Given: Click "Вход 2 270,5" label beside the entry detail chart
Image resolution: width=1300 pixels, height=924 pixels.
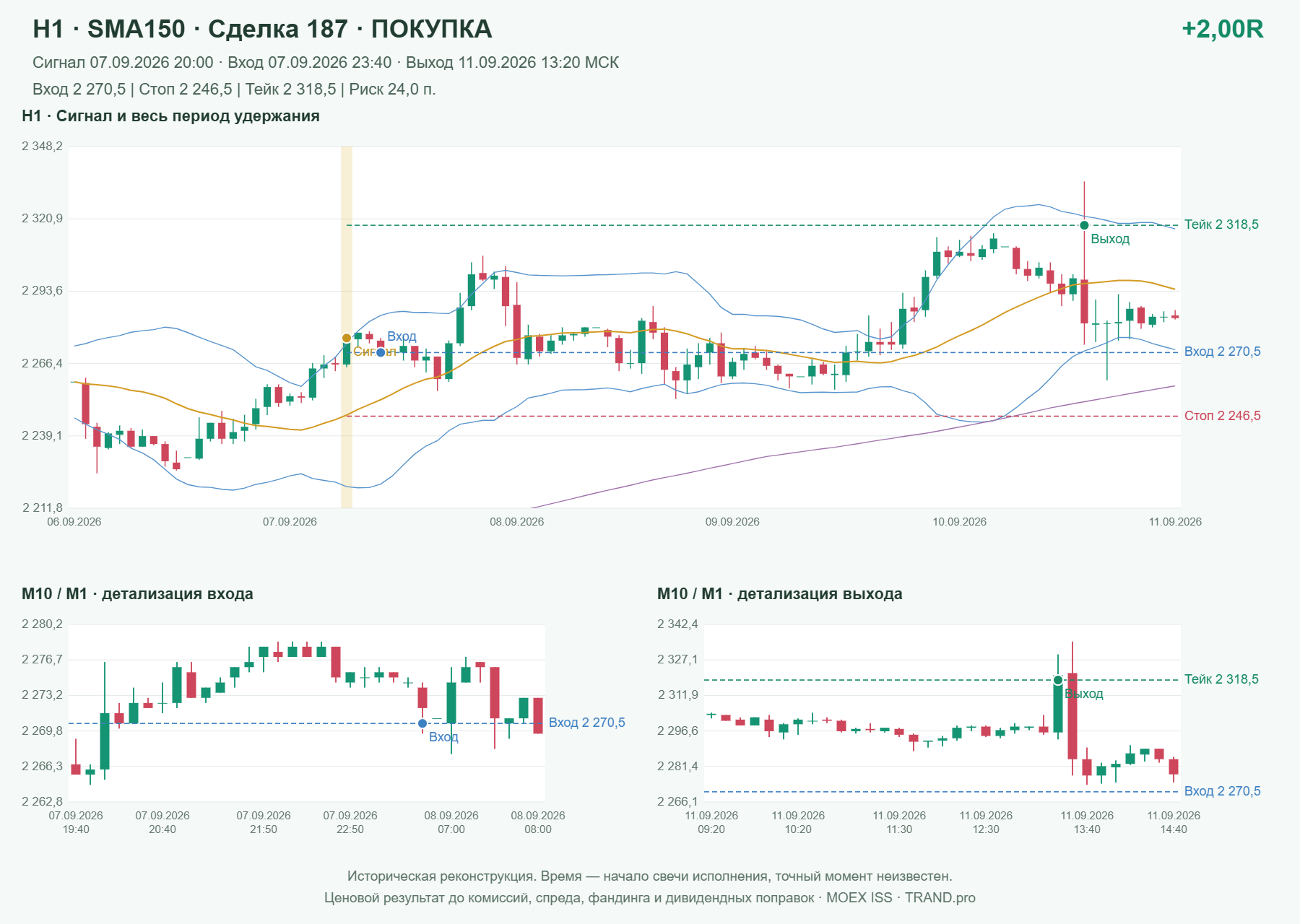Looking at the screenshot, I should 587,723.
